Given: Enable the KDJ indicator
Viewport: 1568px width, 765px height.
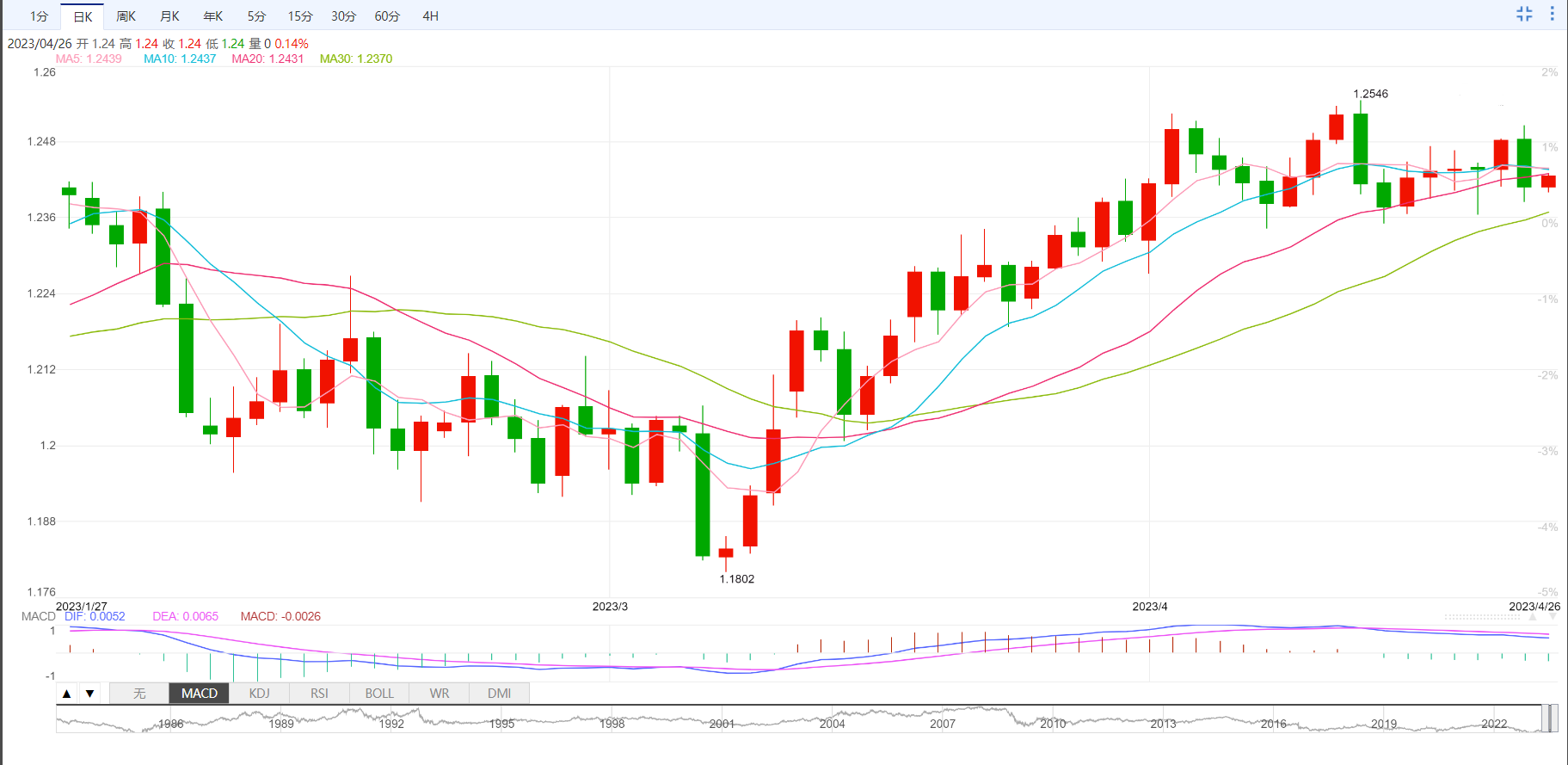Looking at the screenshot, I should 259,694.
